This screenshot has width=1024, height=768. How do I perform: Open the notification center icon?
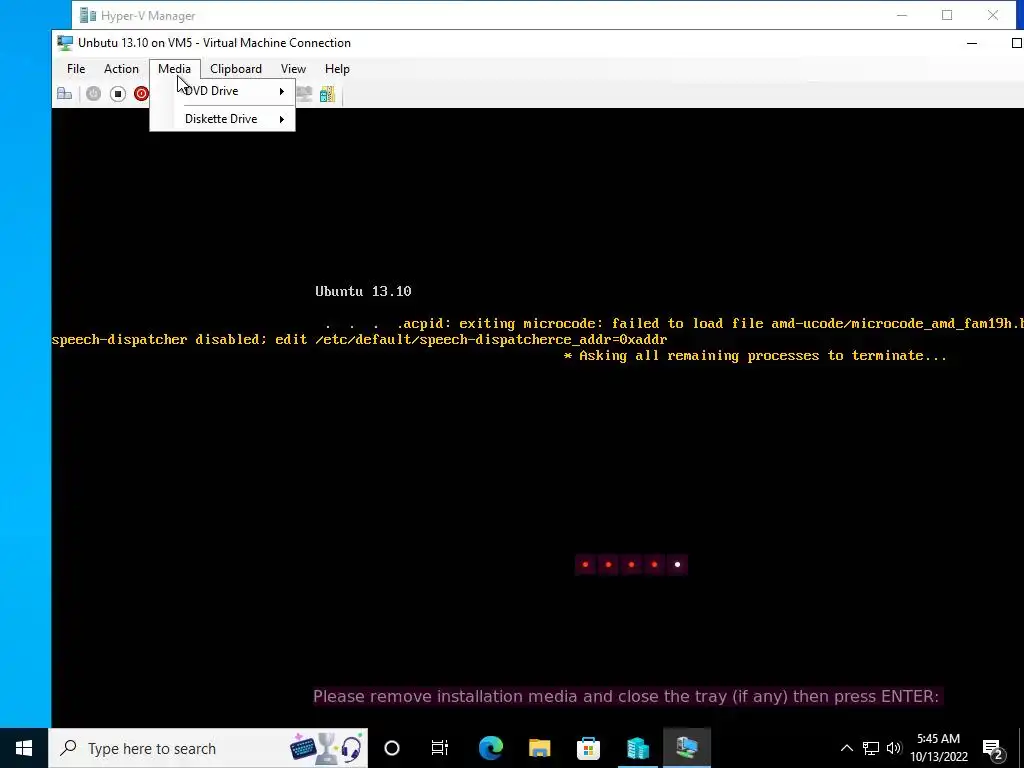point(993,748)
